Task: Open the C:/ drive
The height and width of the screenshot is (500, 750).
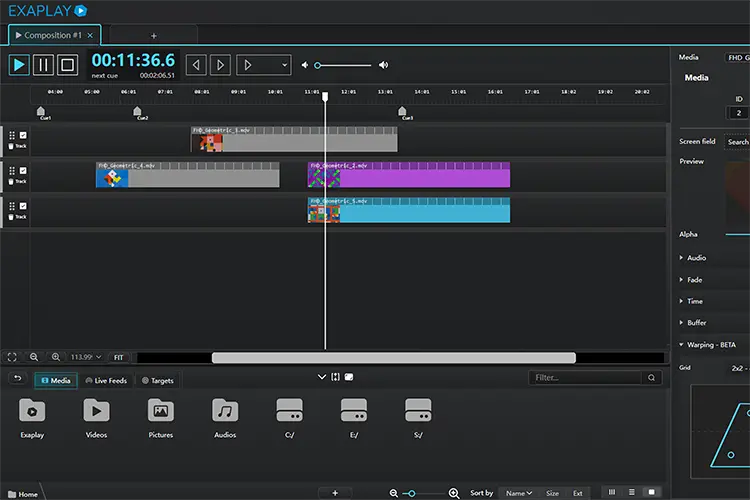Action: pos(289,417)
